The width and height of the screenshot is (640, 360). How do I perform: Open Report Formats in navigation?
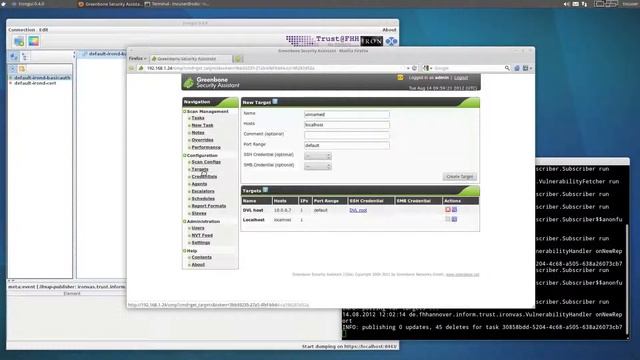[209, 206]
